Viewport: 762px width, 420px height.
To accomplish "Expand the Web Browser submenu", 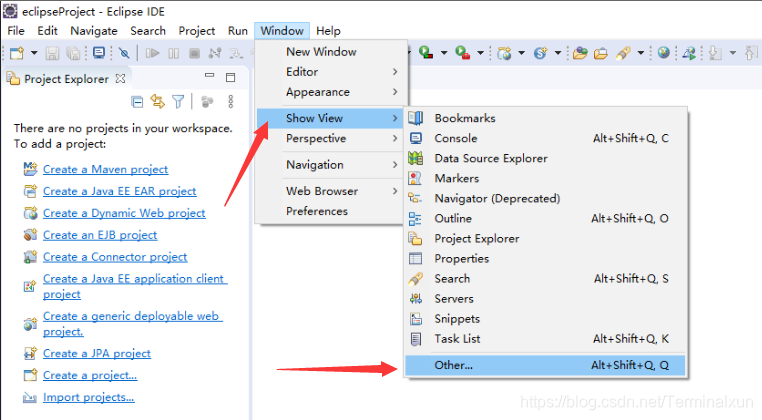I will tap(330, 191).
